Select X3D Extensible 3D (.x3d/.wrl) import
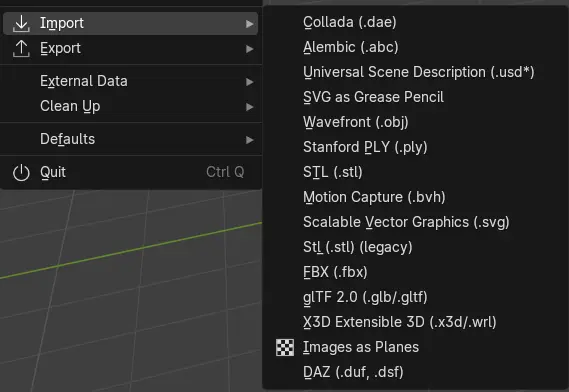569x392 pixels. tap(416, 323)
